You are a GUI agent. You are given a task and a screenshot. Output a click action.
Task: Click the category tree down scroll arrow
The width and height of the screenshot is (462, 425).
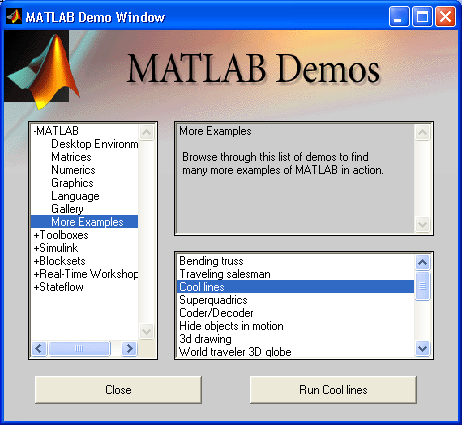146,331
